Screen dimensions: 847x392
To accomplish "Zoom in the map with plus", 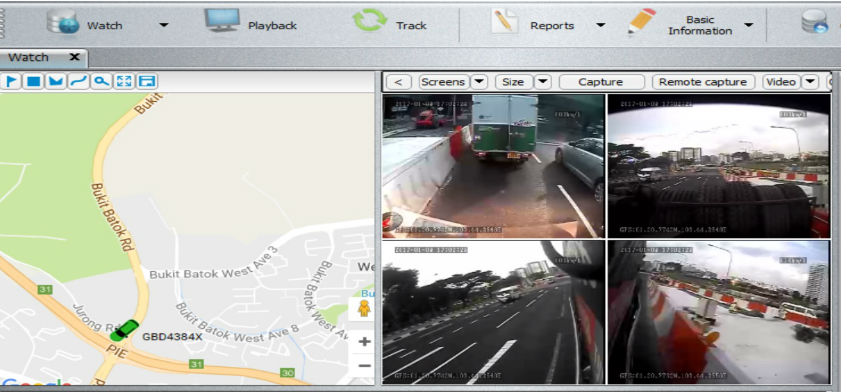I will [x=365, y=341].
